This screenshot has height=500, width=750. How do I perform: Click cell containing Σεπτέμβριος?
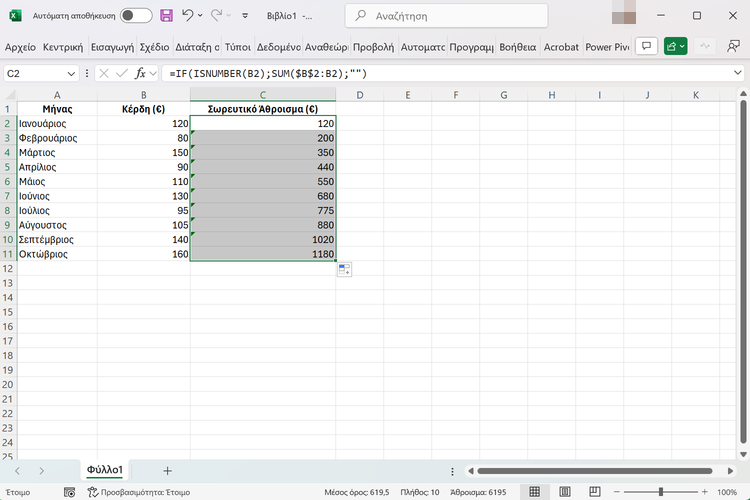(57, 239)
